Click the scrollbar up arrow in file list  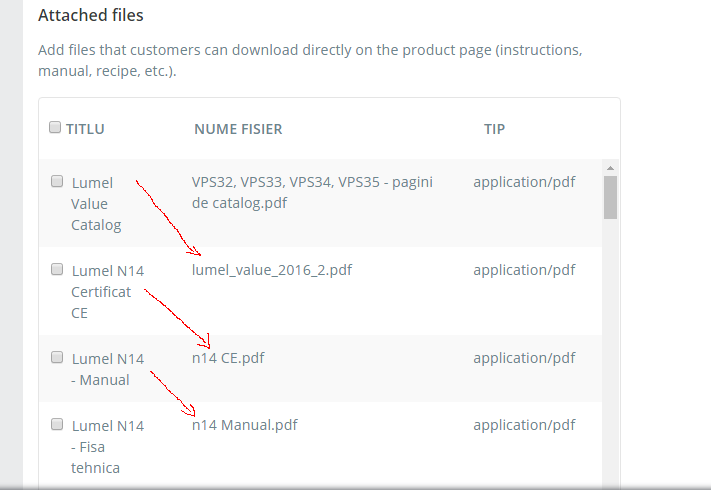pyautogui.click(x=610, y=168)
